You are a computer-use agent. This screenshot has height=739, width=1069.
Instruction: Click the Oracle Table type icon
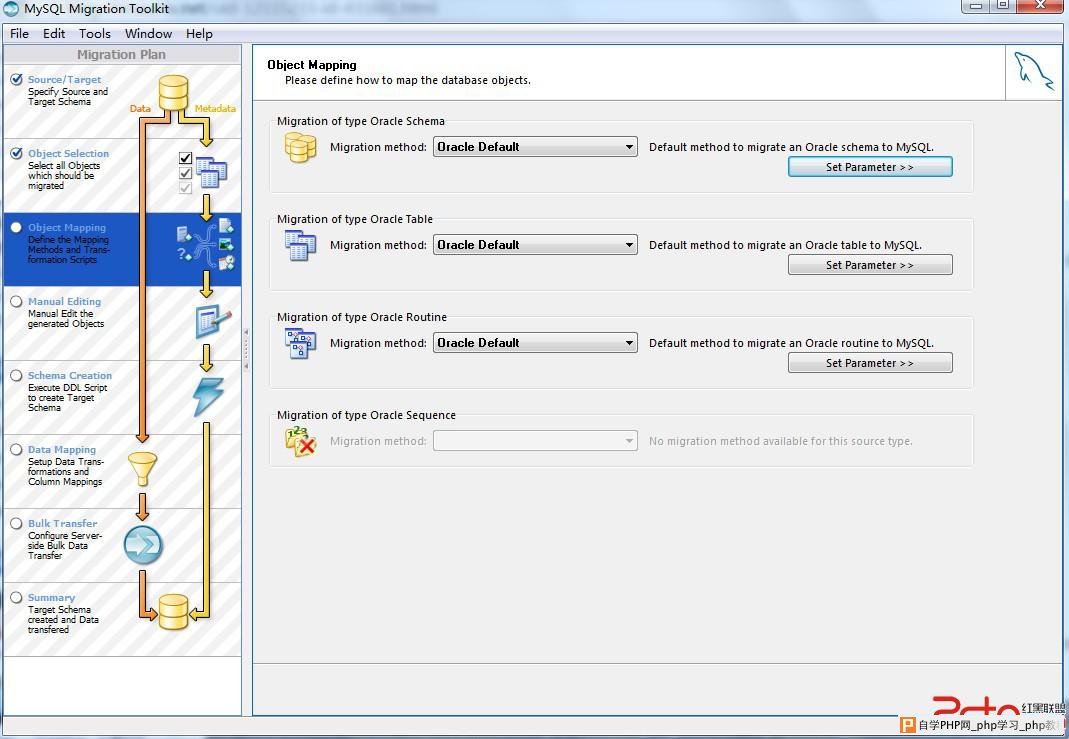pyautogui.click(x=301, y=245)
